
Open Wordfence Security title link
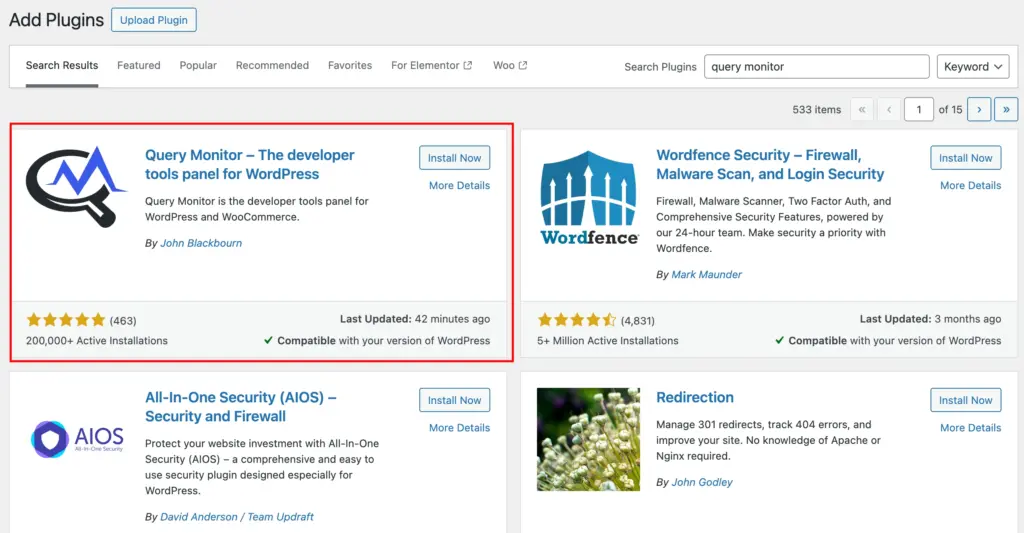[770, 165]
